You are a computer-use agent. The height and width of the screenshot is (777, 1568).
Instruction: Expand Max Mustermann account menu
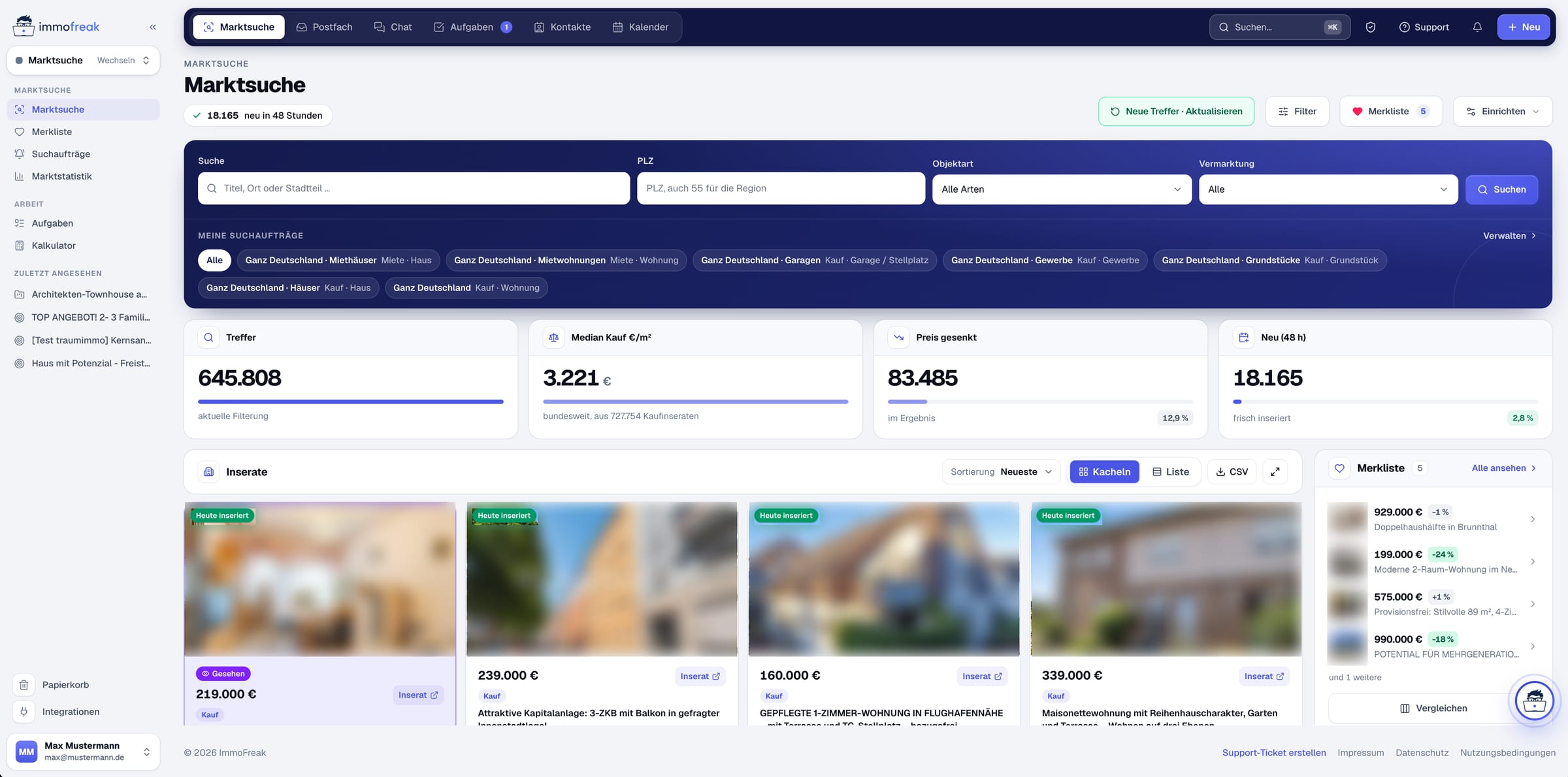tap(84, 752)
